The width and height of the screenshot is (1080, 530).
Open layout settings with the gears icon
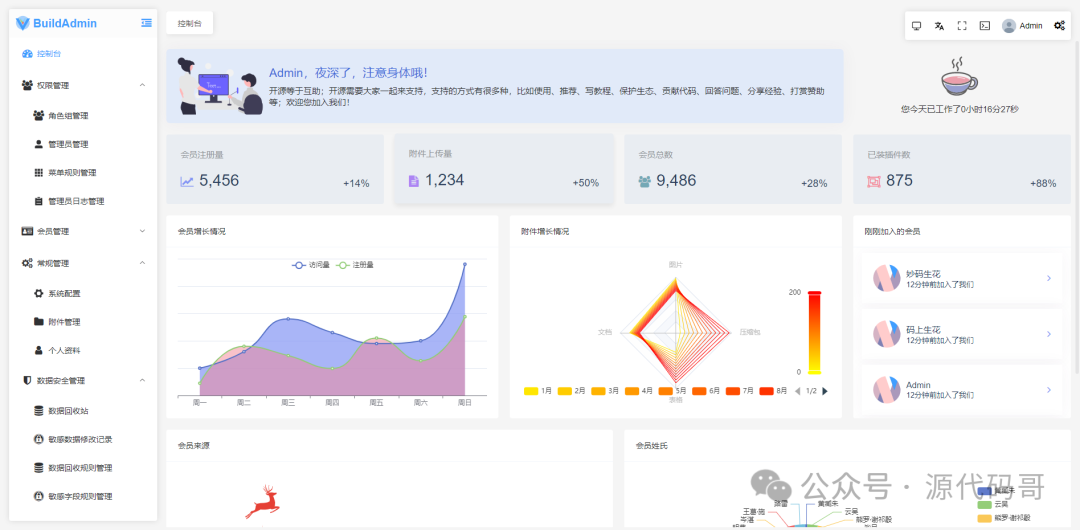point(1059,26)
